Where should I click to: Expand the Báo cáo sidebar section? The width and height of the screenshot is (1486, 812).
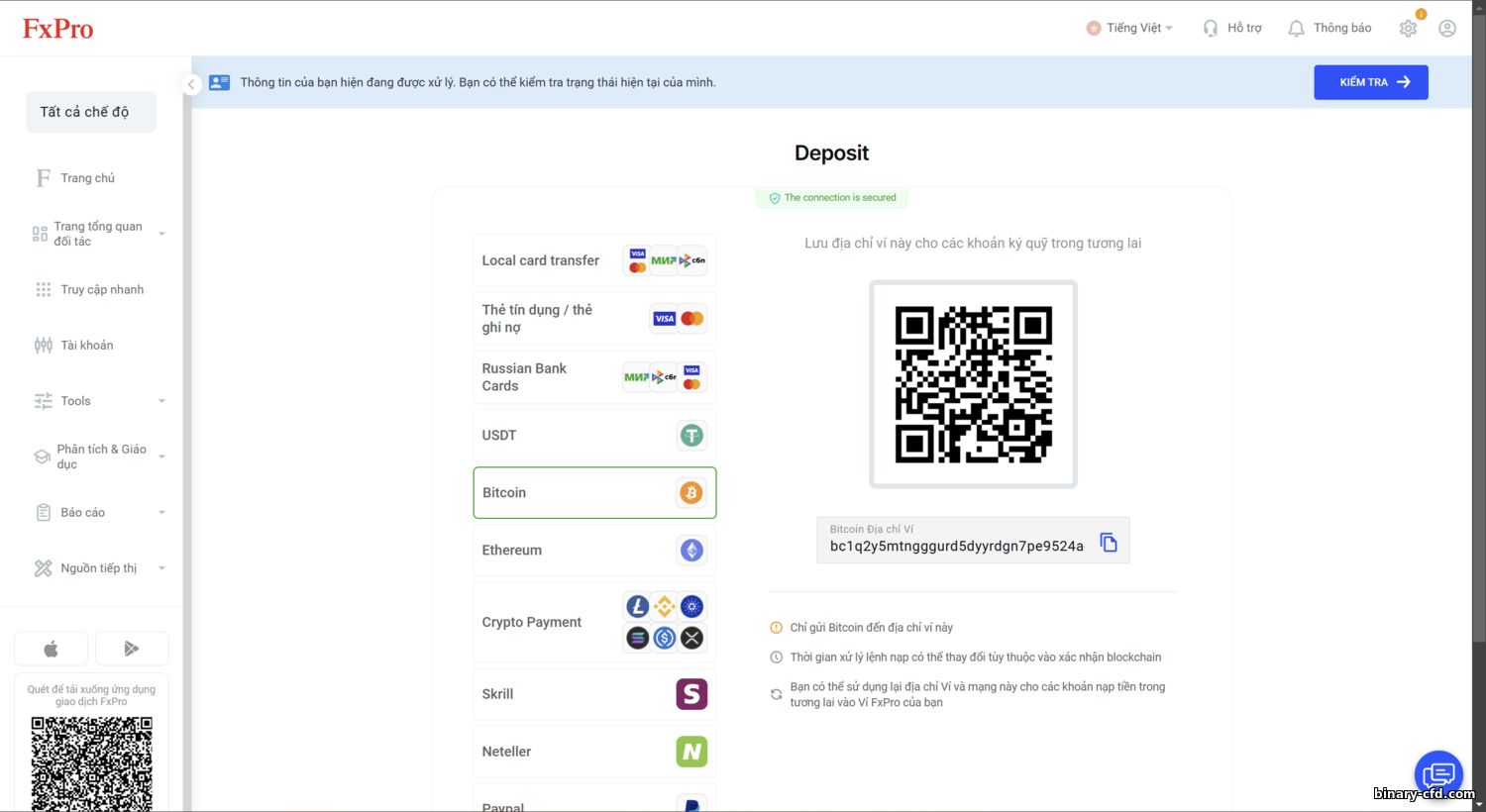pyautogui.click(x=99, y=512)
